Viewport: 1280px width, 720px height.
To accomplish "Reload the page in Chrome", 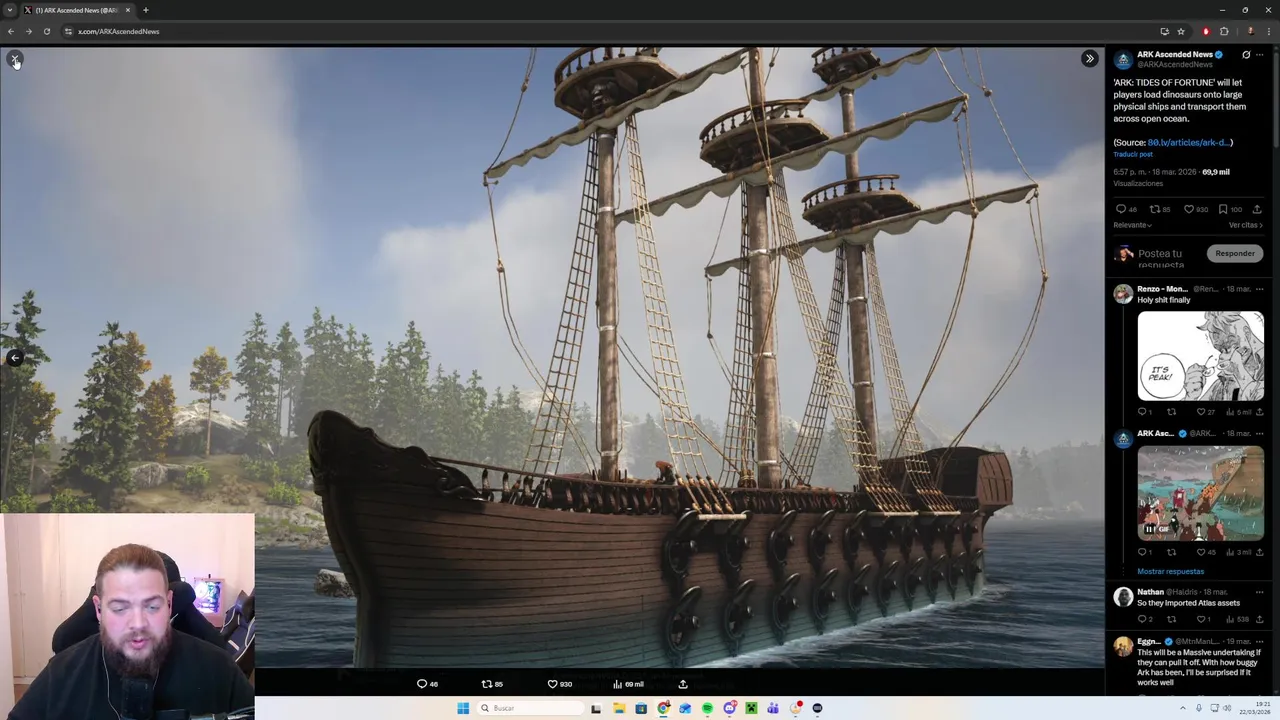I will tap(46, 31).
